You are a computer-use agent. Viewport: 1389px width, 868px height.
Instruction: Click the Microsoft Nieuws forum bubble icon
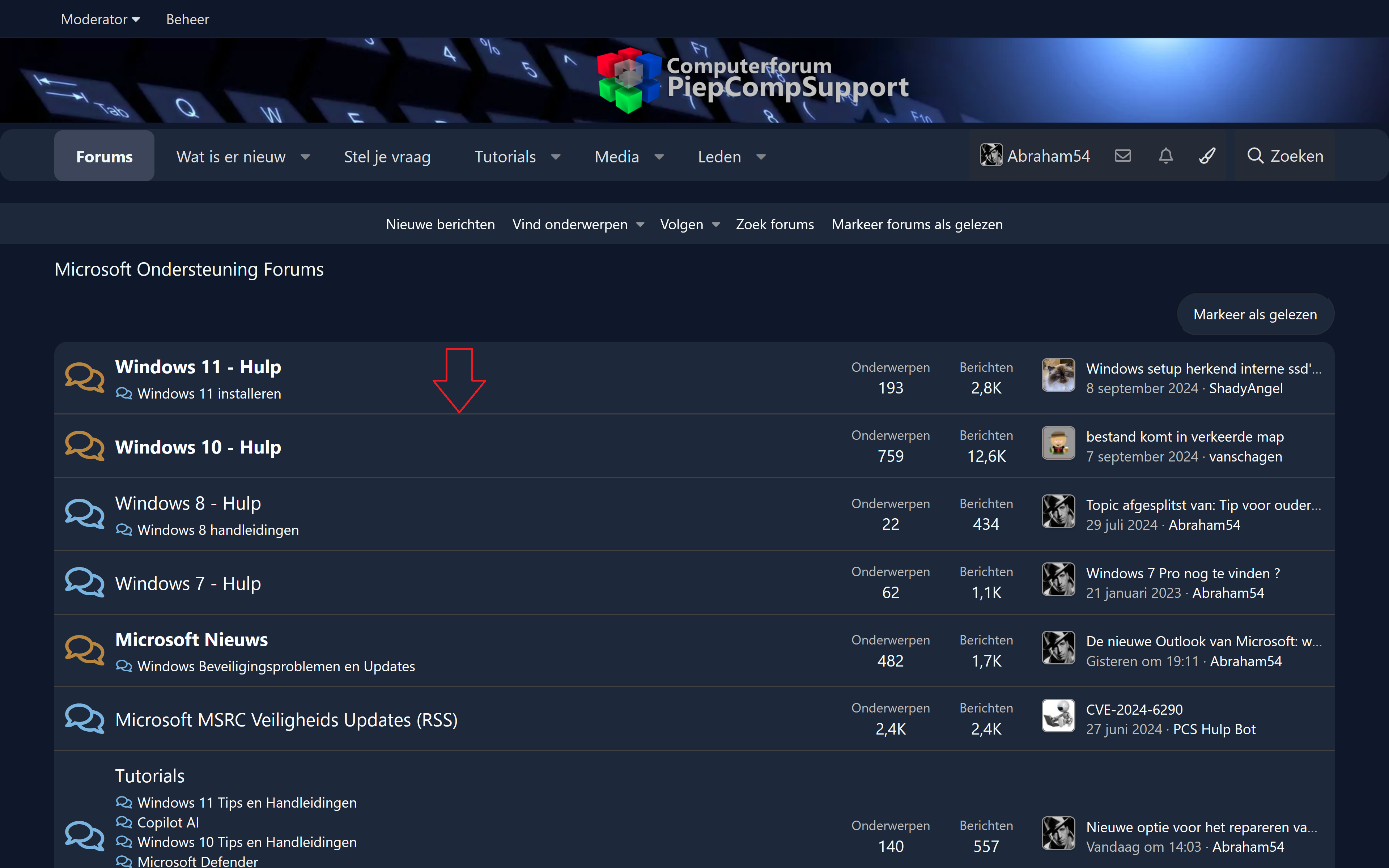[84, 650]
